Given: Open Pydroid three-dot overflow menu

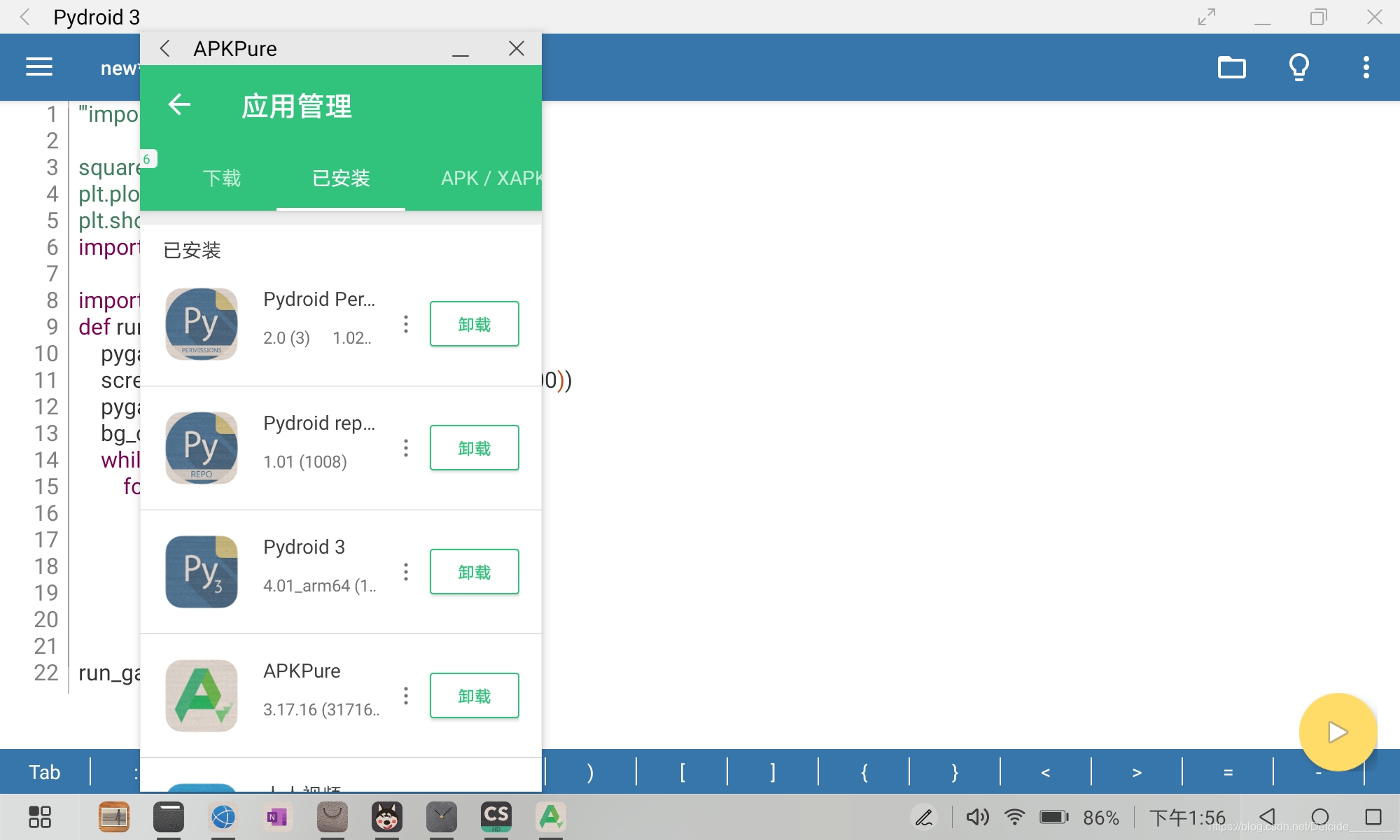Looking at the screenshot, I should point(1366,67).
